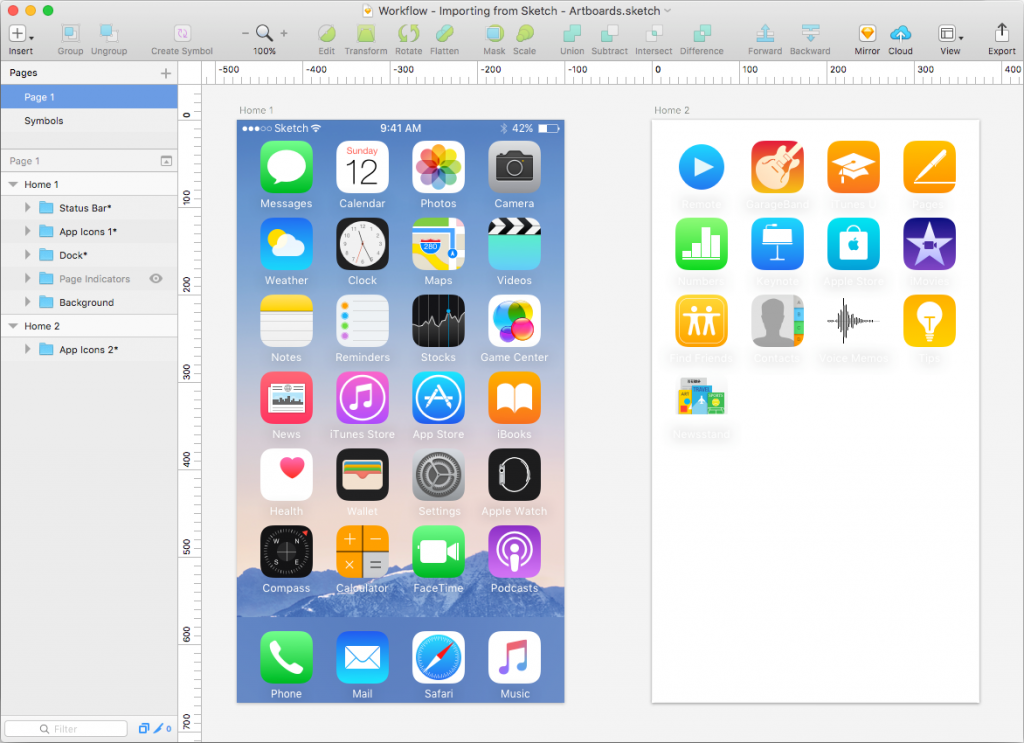Click the Export icon
The width and height of the screenshot is (1024, 743).
coord(1002,33)
